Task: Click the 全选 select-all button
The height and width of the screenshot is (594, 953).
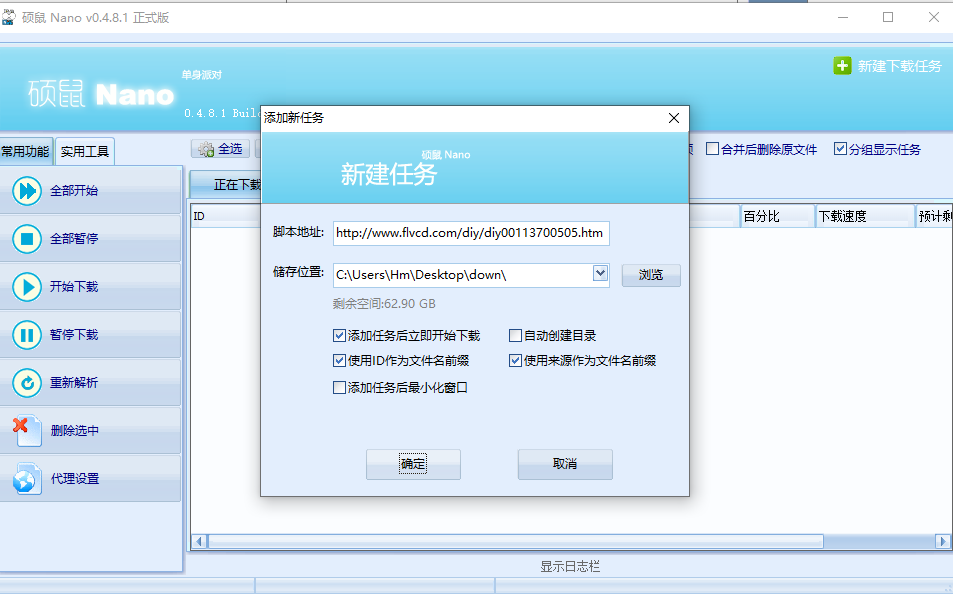Action: click(x=221, y=149)
